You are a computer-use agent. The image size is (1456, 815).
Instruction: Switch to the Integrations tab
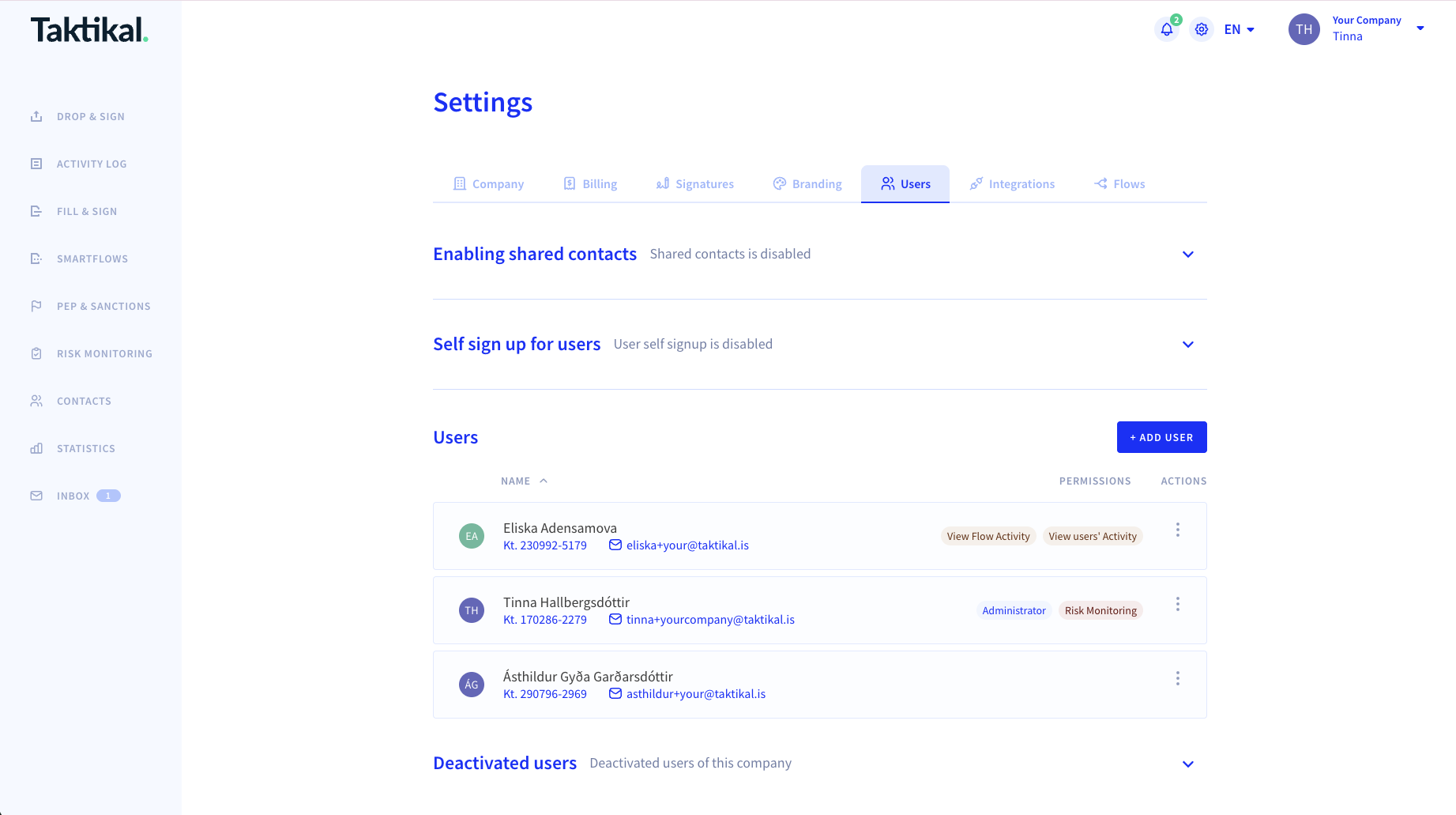click(1012, 183)
